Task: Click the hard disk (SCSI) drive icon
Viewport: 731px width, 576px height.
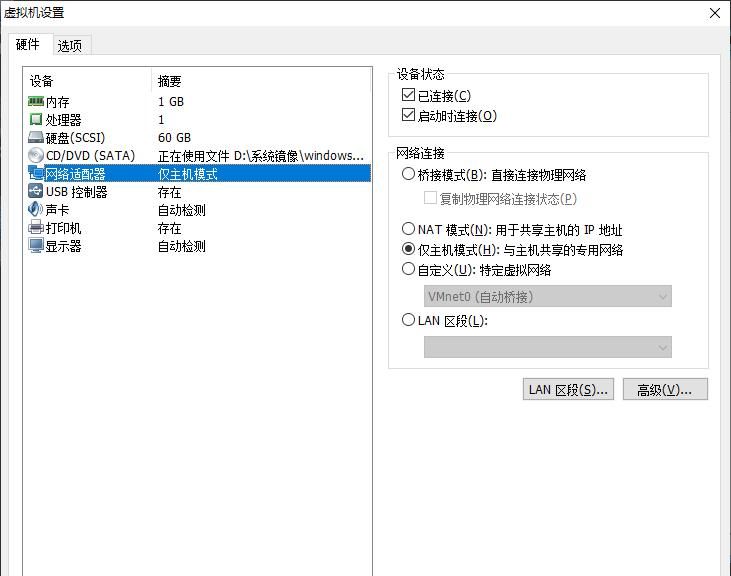Action: pyautogui.click(x=36, y=137)
